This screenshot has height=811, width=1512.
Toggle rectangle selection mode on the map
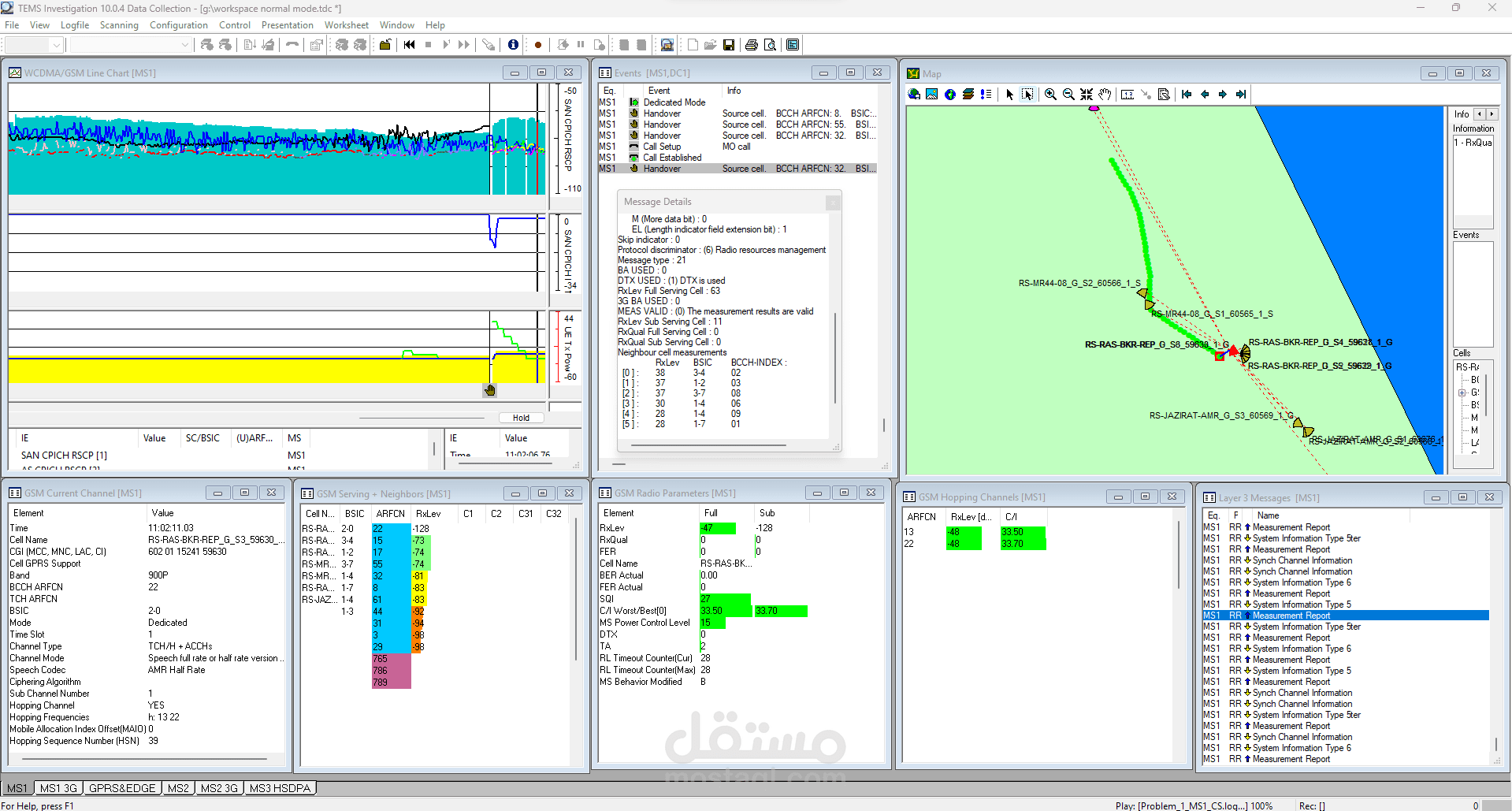click(x=1027, y=94)
